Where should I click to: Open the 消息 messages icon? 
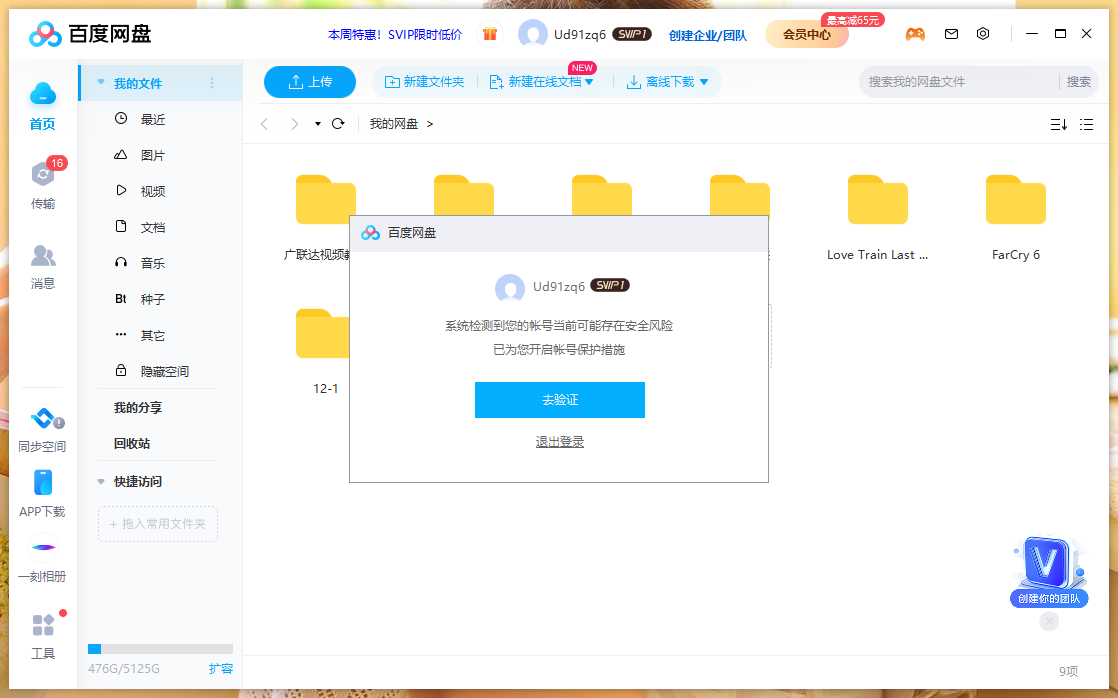pos(43,256)
